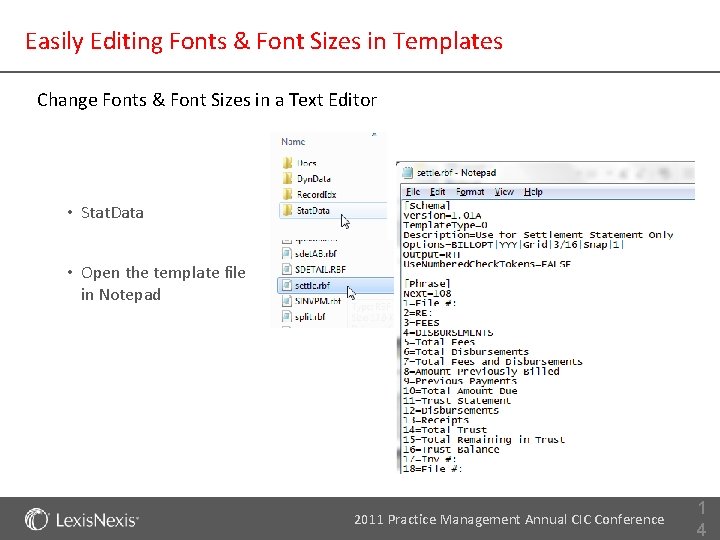Click the Description=Use for Settlement Statement line
Image resolution: width=720 pixels, height=540 pixels.
[x=538, y=235]
